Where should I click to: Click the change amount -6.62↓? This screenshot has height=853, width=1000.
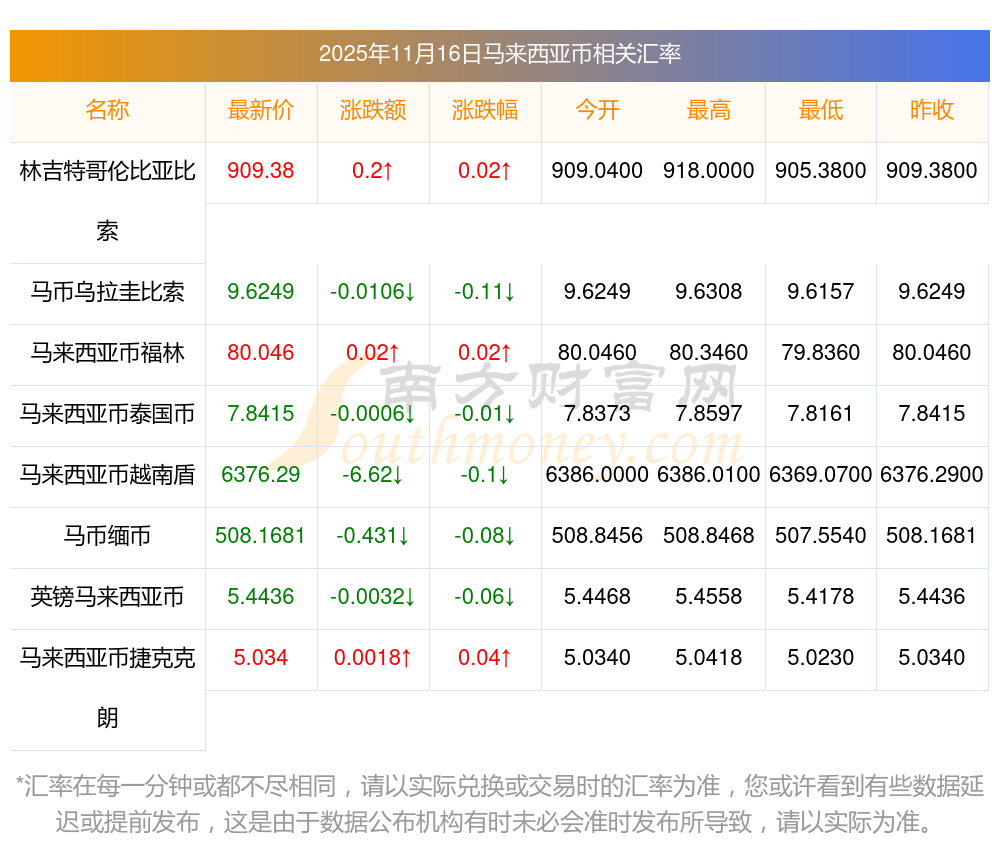(373, 475)
